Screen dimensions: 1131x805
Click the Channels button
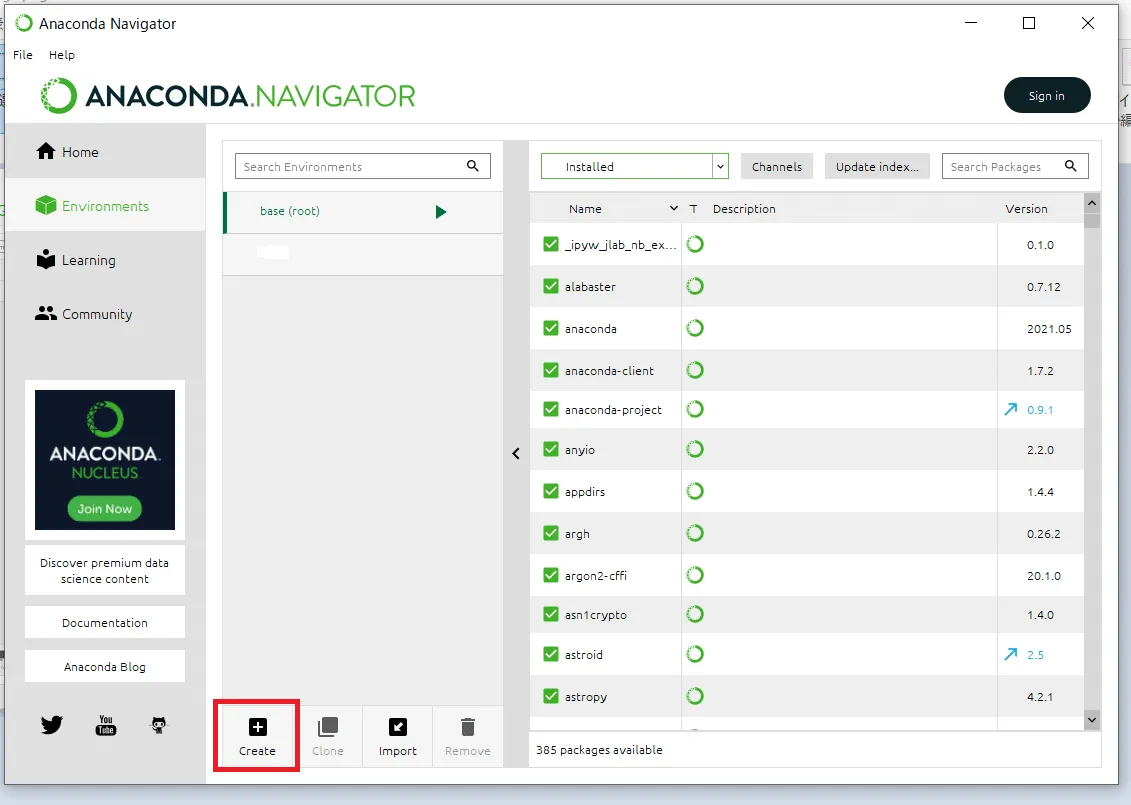coord(777,166)
